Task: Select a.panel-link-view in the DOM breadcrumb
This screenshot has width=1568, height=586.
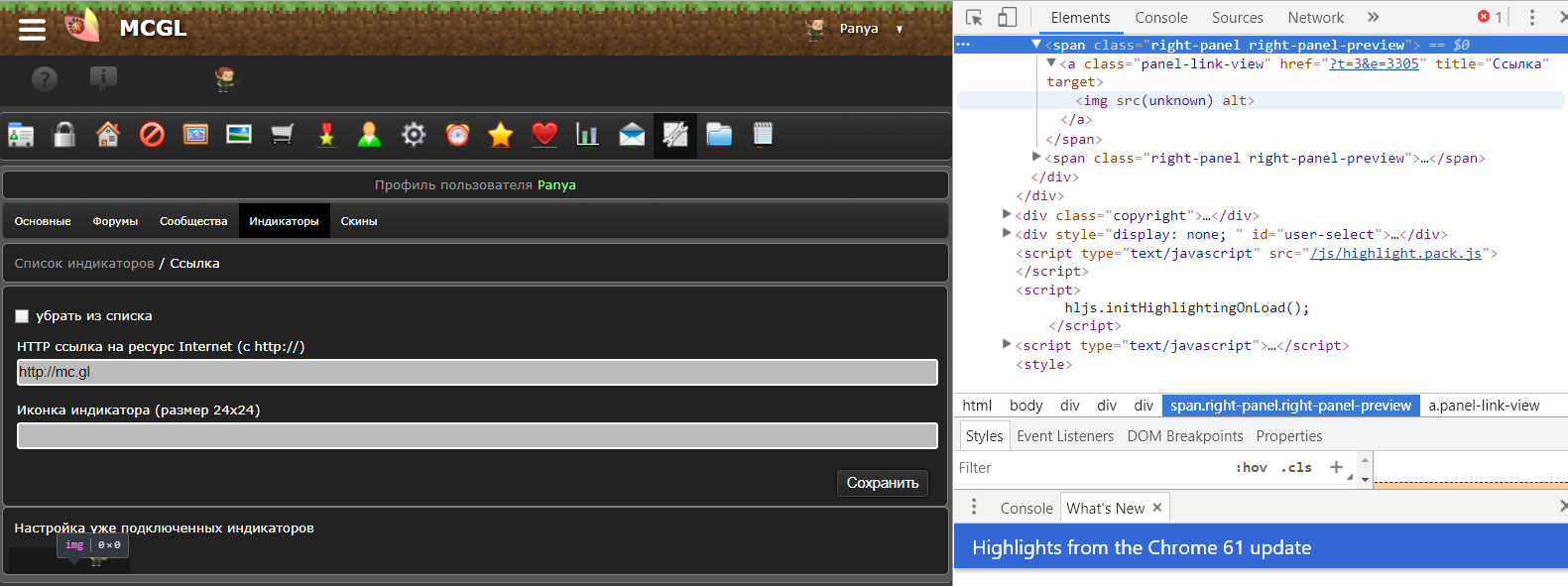Action: pyautogui.click(x=1484, y=406)
